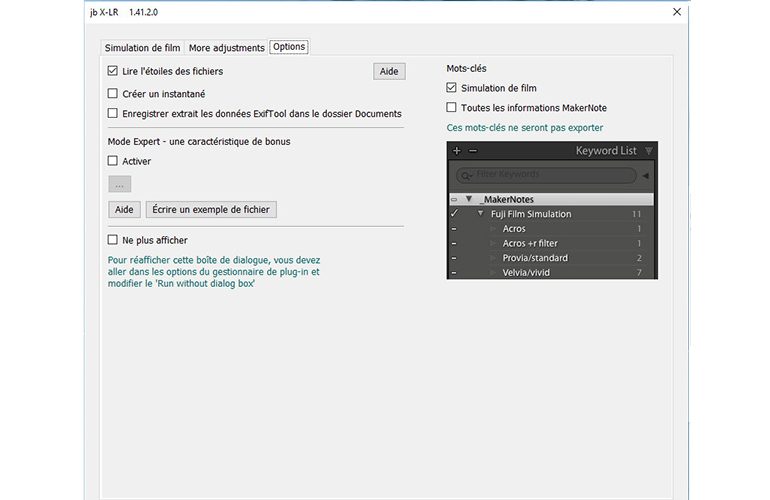Switch to the 'Simulation de film' tab
Screen dimensions: 770x500
(142, 48)
